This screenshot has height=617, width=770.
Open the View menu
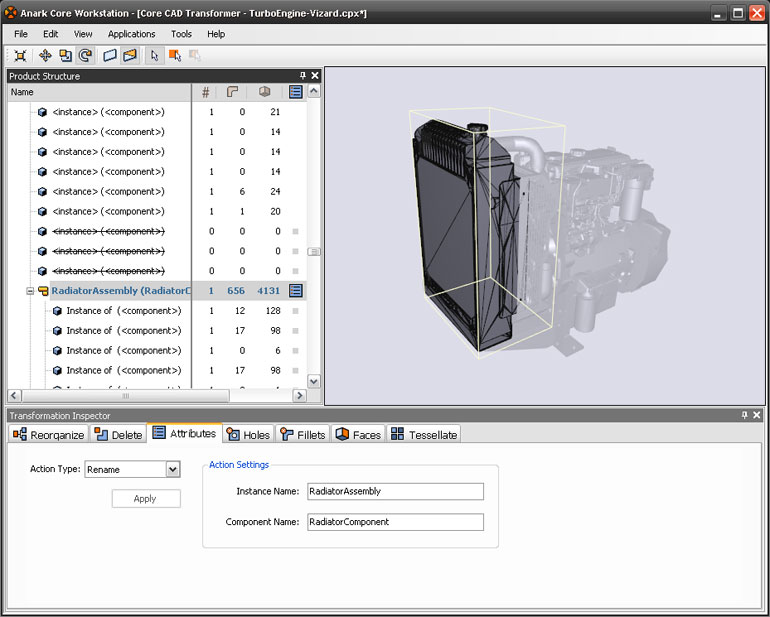[x=83, y=34]
